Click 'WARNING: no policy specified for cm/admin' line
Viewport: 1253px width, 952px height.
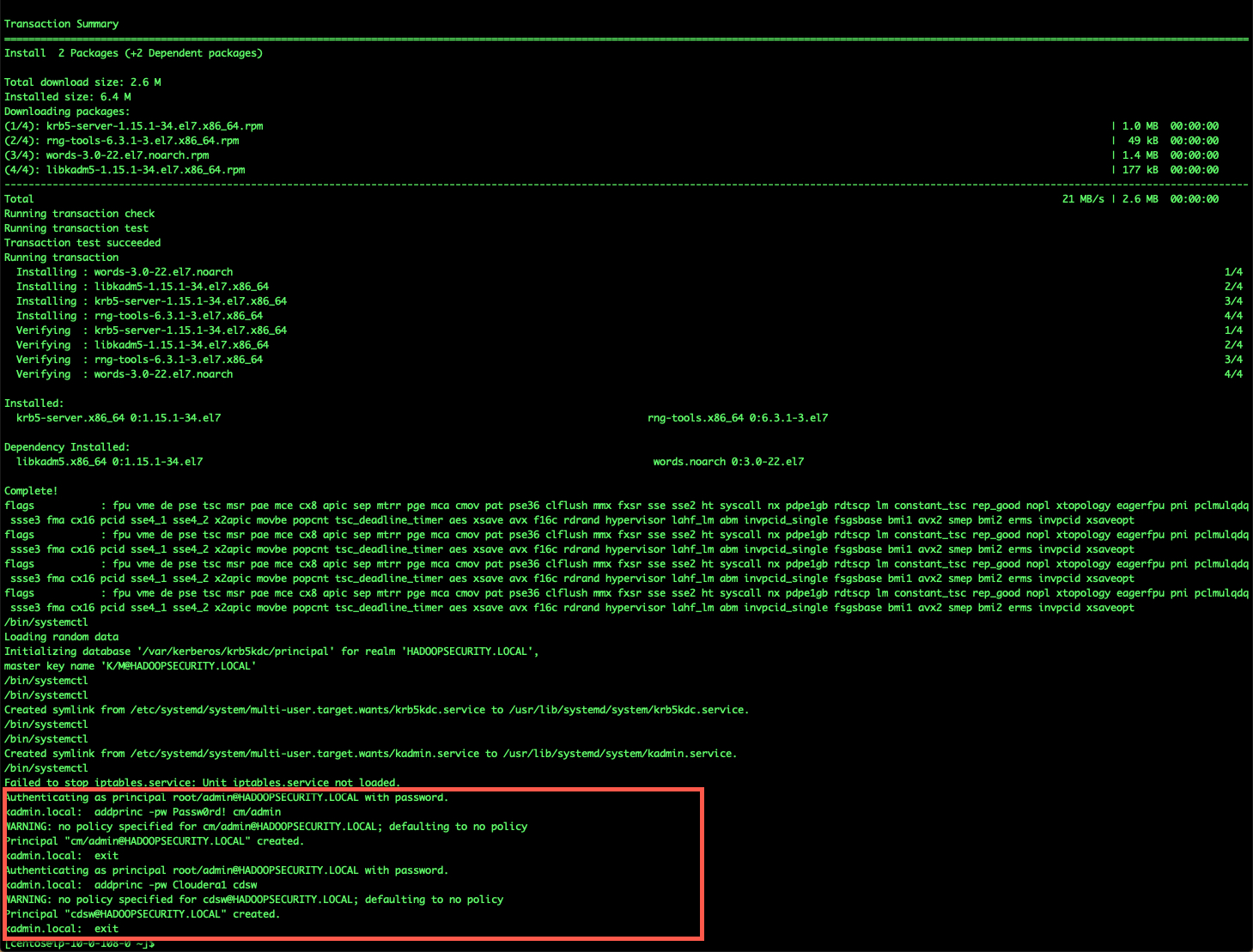point(266,827)
